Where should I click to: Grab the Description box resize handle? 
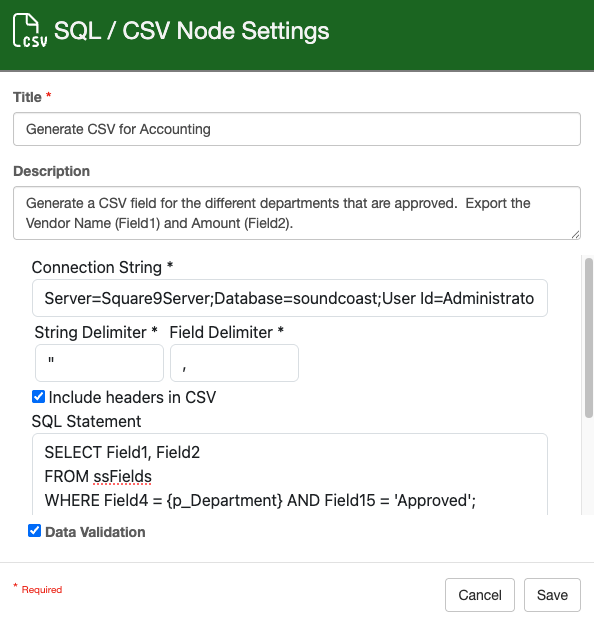(x=575, y=235)
